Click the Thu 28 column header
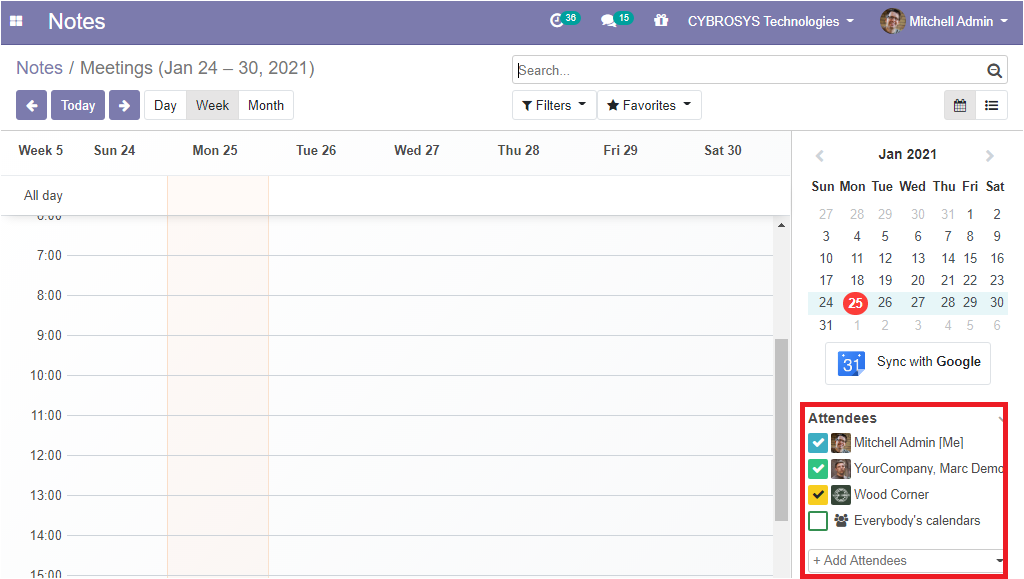This screenshot has height=579, width=1024. [519, 150]
